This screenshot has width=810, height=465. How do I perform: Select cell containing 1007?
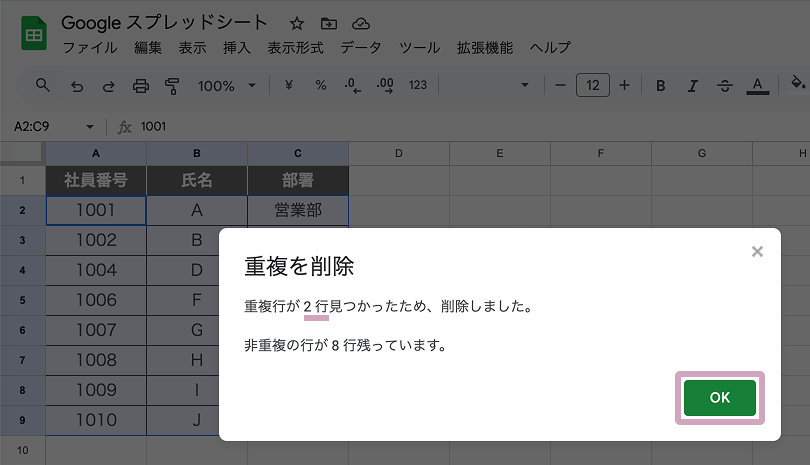[96, 330]
